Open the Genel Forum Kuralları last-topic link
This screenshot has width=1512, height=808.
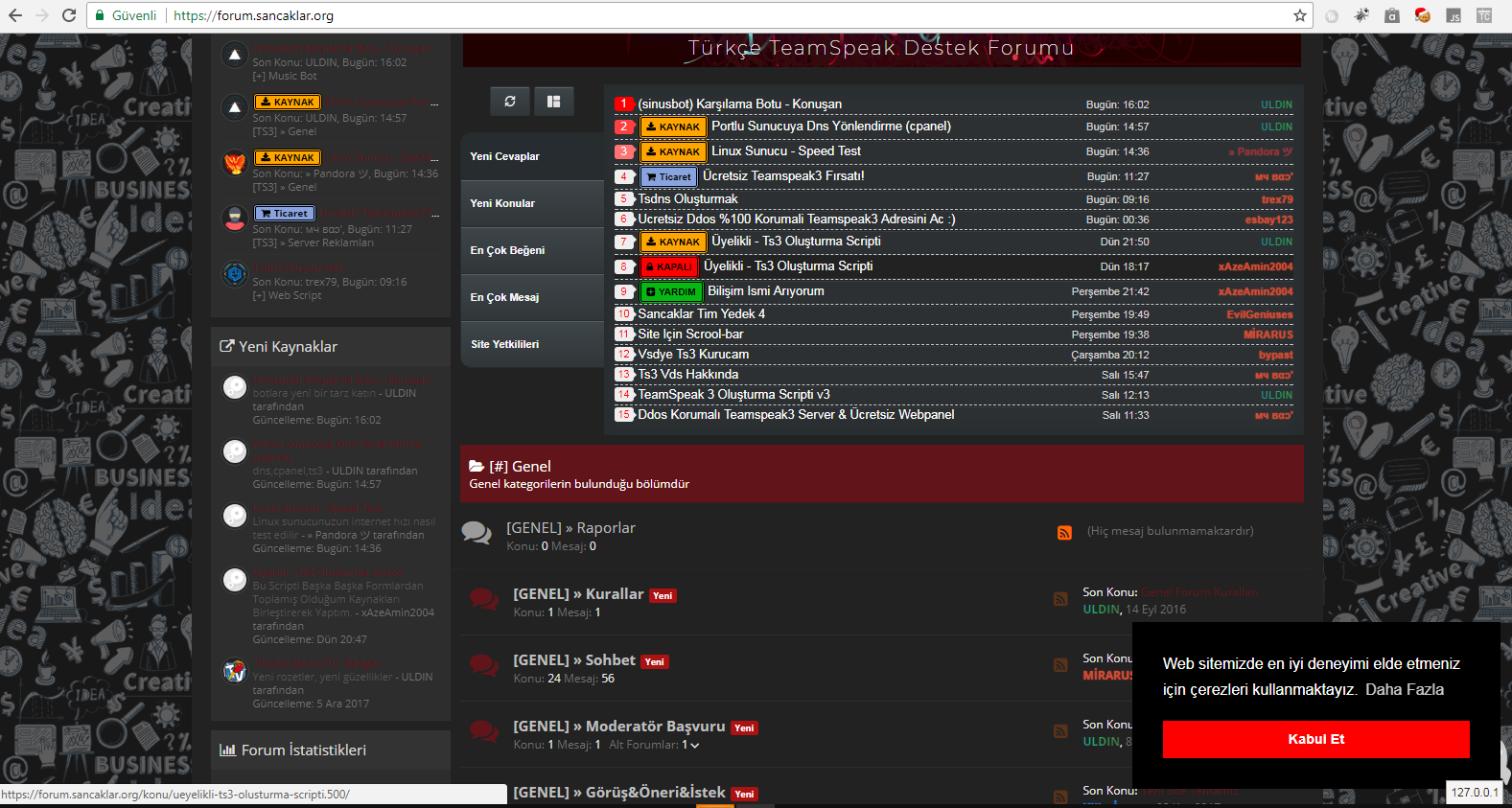click(x=1199, y=592)
